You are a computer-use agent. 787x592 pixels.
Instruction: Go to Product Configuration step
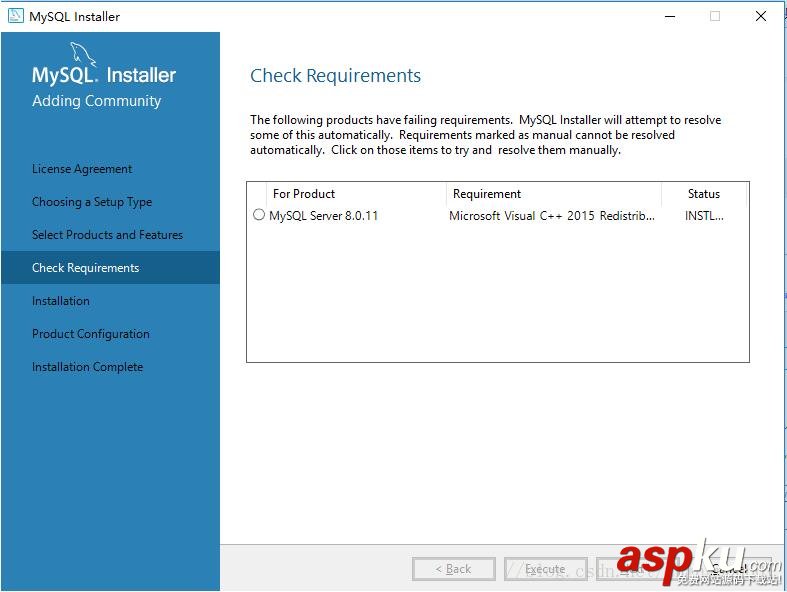click(91, 334)
